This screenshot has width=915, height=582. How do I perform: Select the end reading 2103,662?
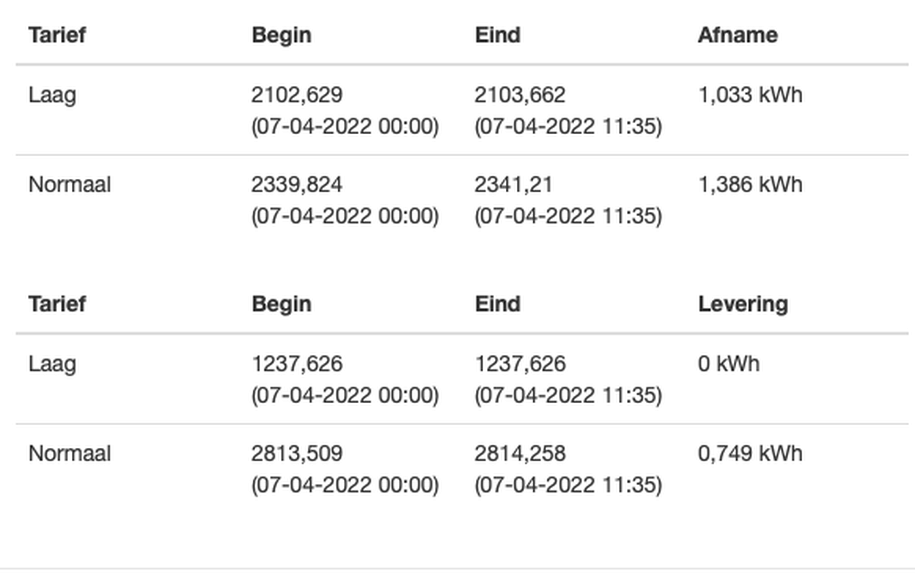[520, 96]
